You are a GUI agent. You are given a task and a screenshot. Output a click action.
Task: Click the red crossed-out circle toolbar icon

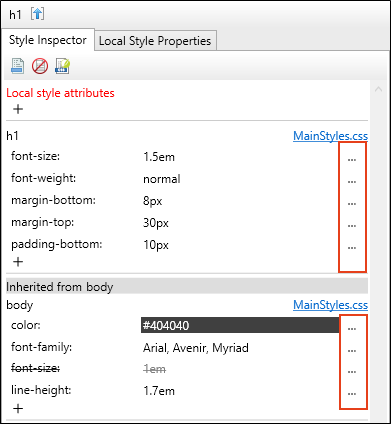click(40, 66)
